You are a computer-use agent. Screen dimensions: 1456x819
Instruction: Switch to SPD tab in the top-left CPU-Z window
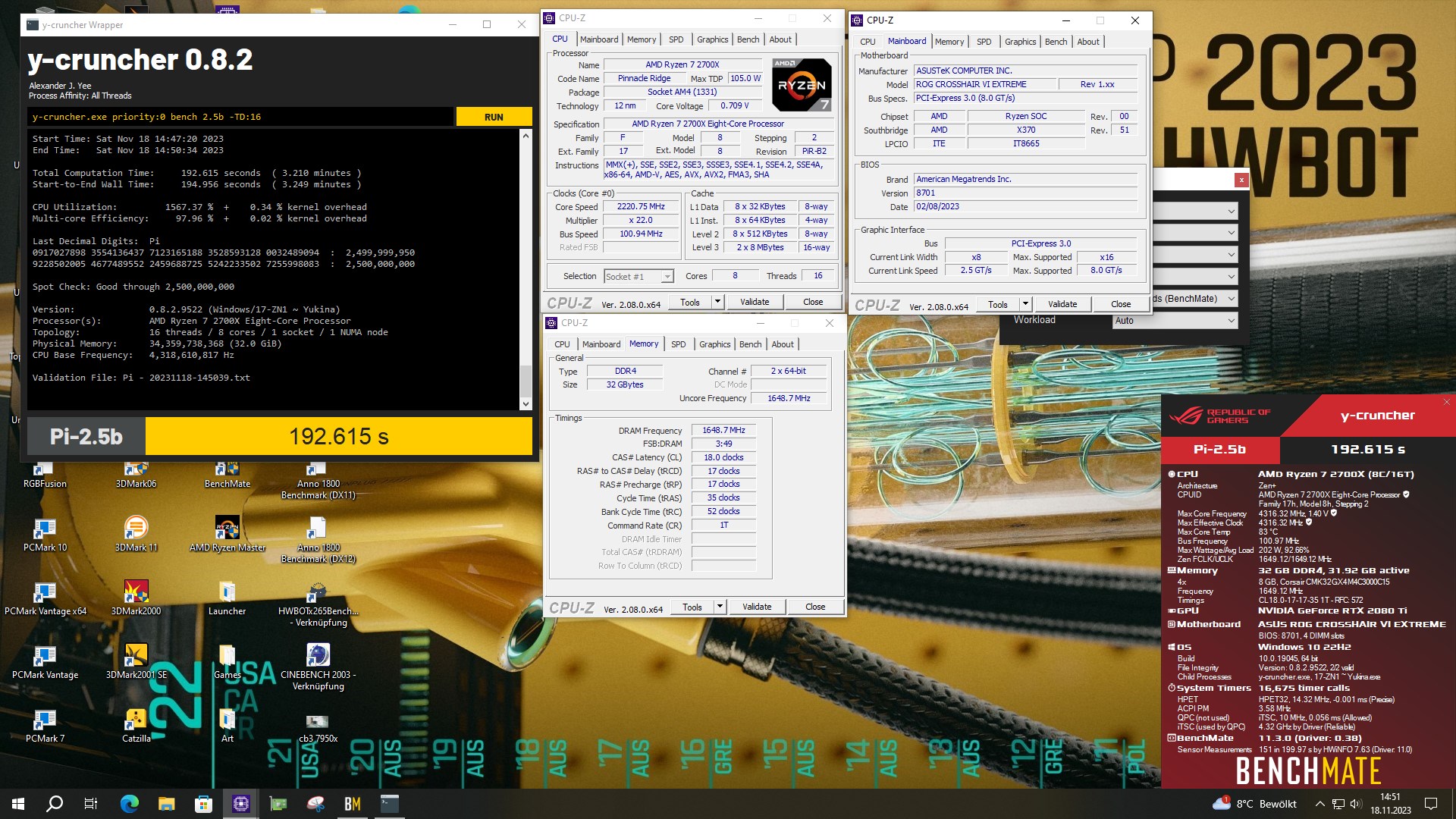pos(676,39)
